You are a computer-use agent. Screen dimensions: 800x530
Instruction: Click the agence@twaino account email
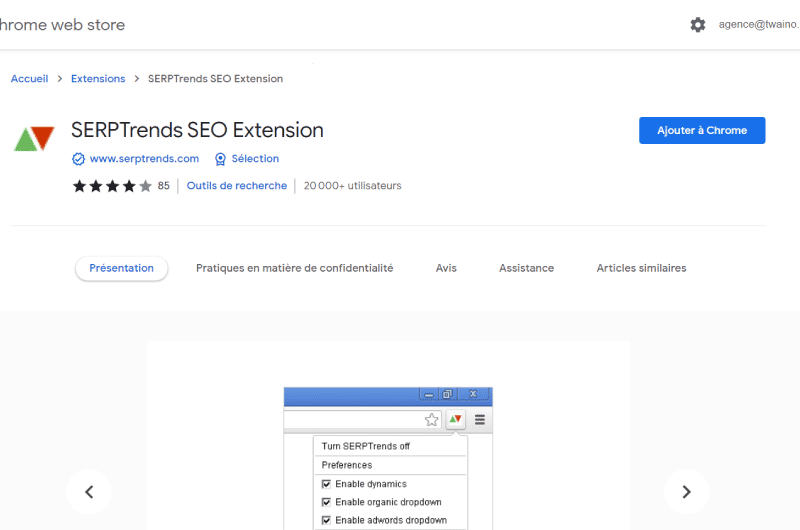(759, 24)
